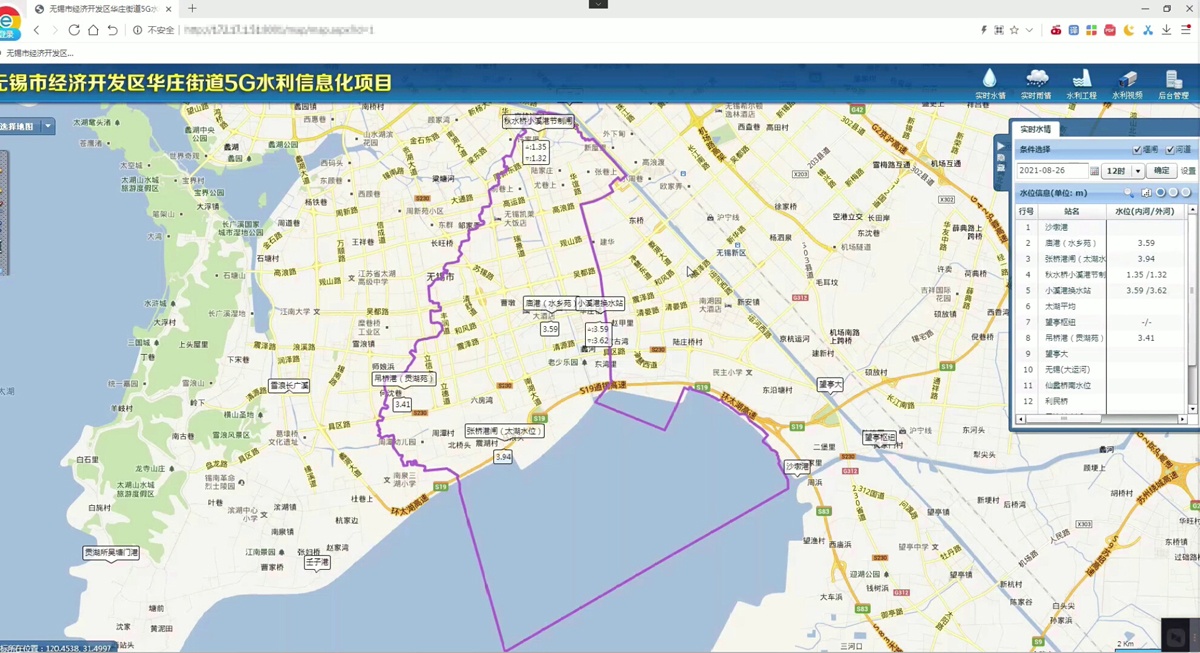The width and height of the screenshot is (1200, 653).
Task: Click the date field showing 2021-08-26
Action: 1052,171
